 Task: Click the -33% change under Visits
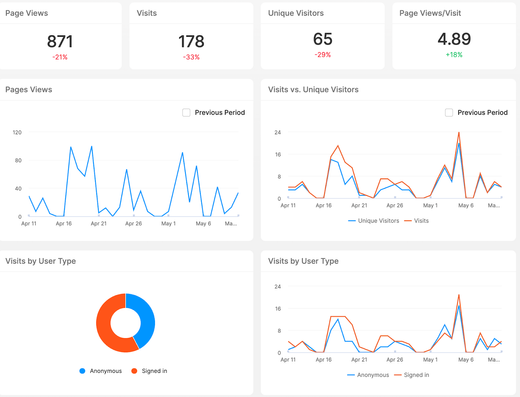[x=191, y=57]
